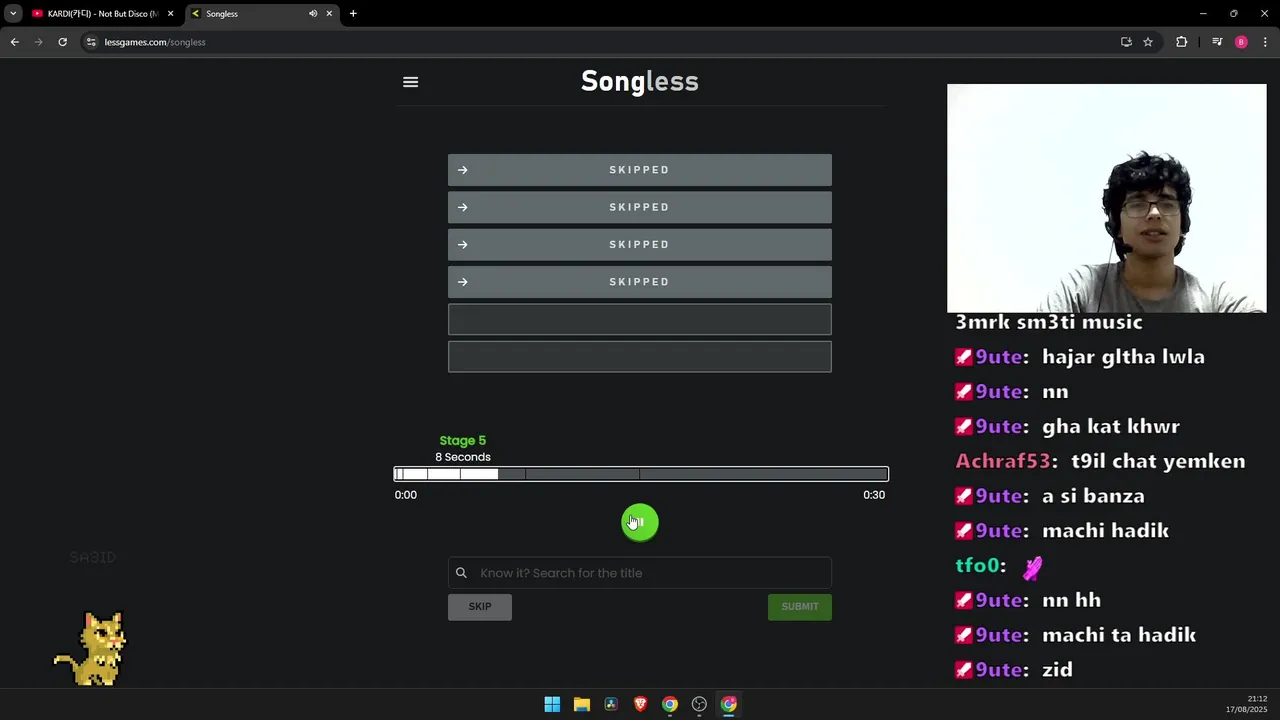This screenshot has width=1280, height=720.
Task: Open the browser extensions menu
Action: point(1182,42)
